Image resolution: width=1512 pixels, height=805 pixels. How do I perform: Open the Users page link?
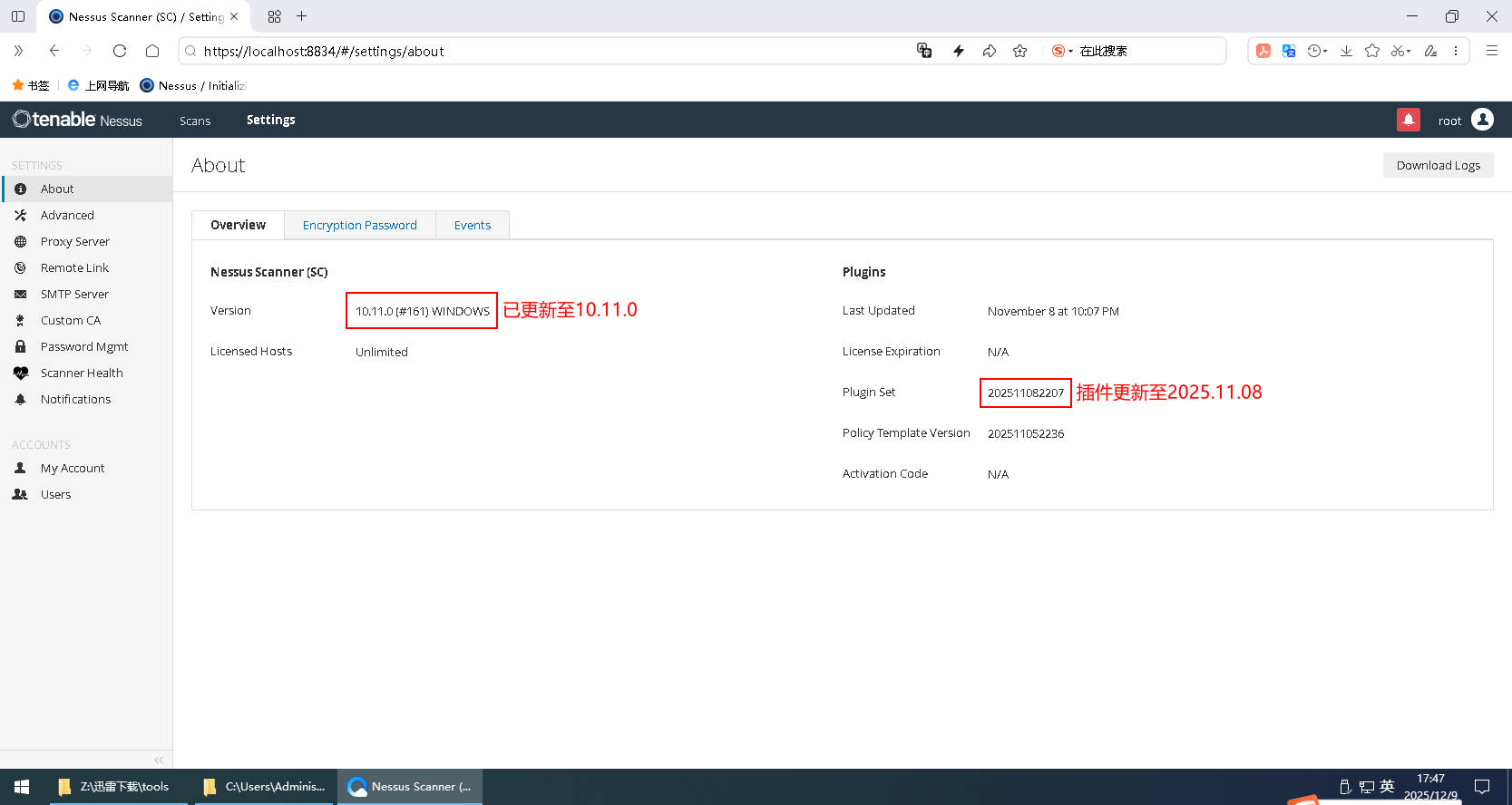pyautogui.click(x=55, y=494)
